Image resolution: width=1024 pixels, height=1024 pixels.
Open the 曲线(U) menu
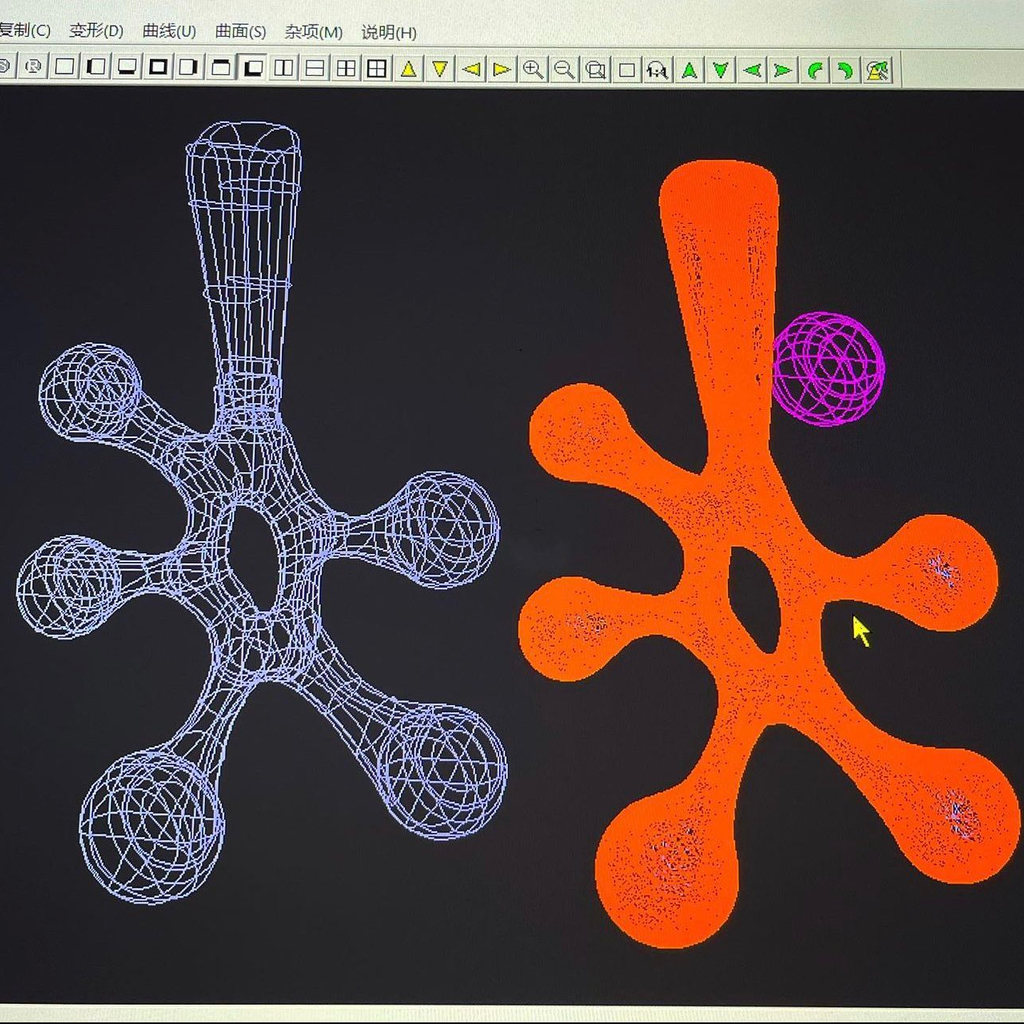point(169,31)
